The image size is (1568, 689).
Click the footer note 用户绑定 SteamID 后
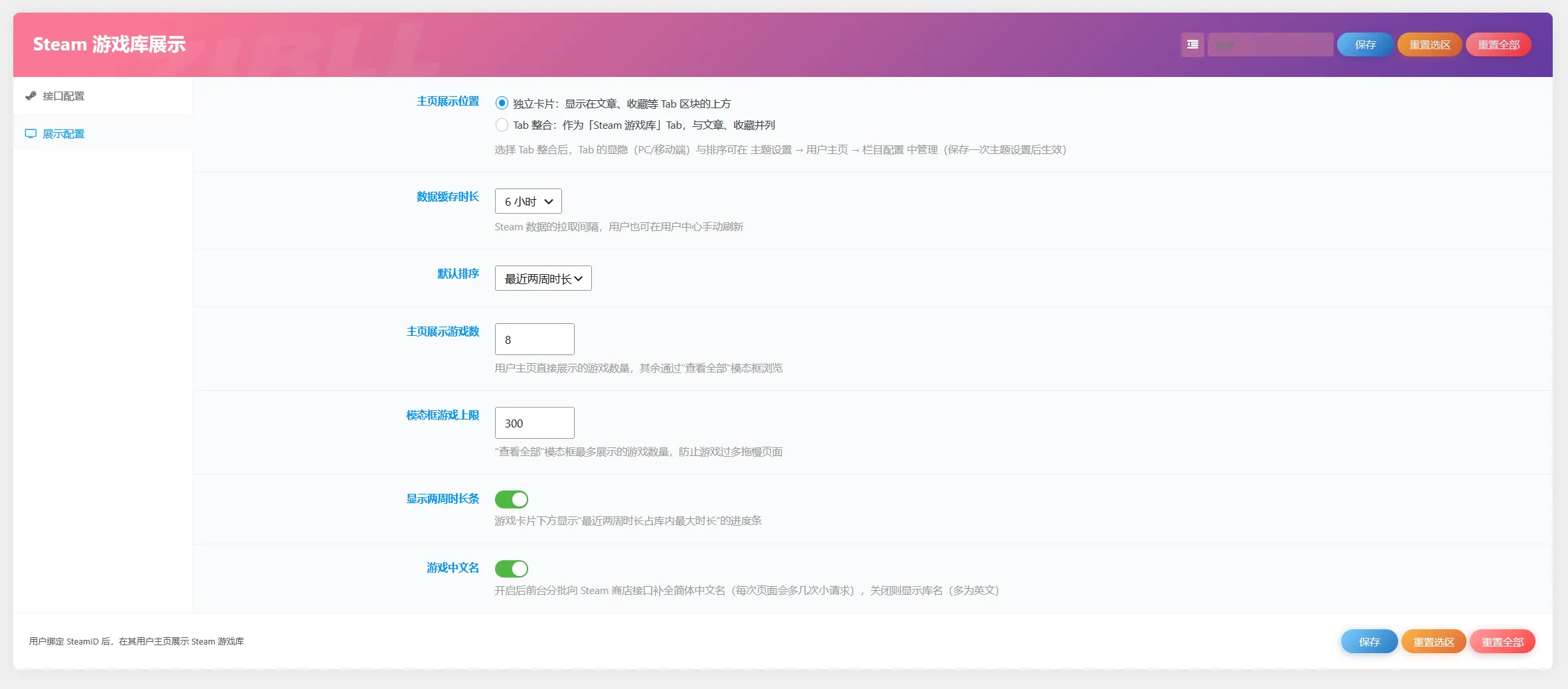(x=137, y=642)
